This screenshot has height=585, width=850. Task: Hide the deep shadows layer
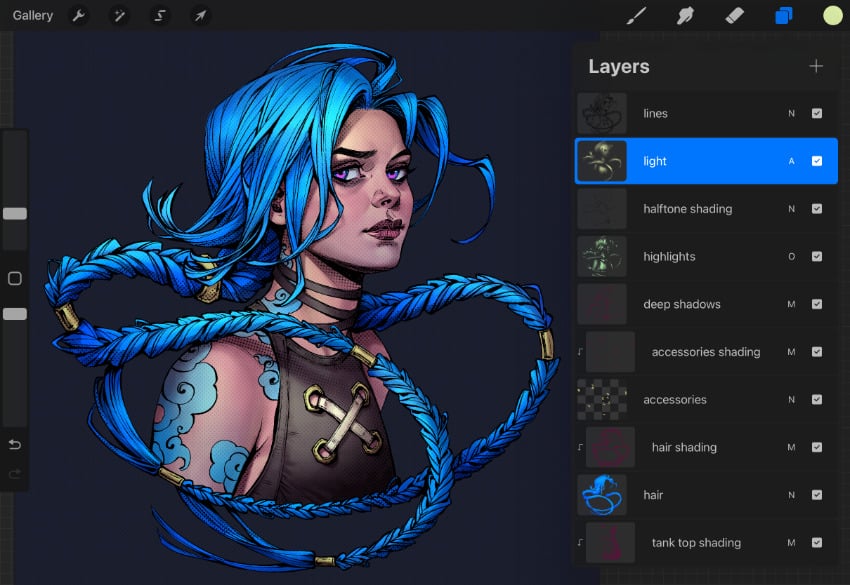point(817,304)
